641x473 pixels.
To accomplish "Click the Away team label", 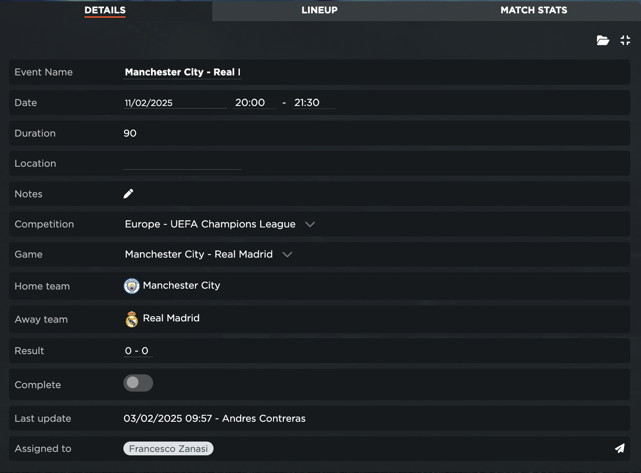I will [41, 319].
